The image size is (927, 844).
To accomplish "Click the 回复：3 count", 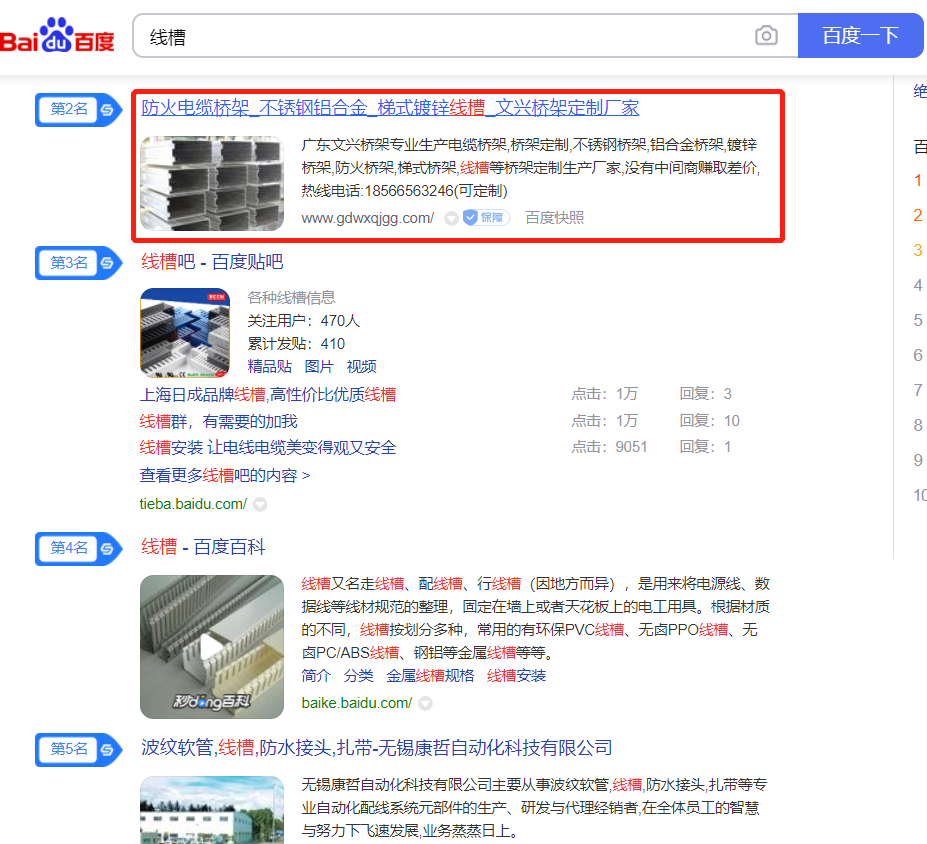I will point(706,394).
